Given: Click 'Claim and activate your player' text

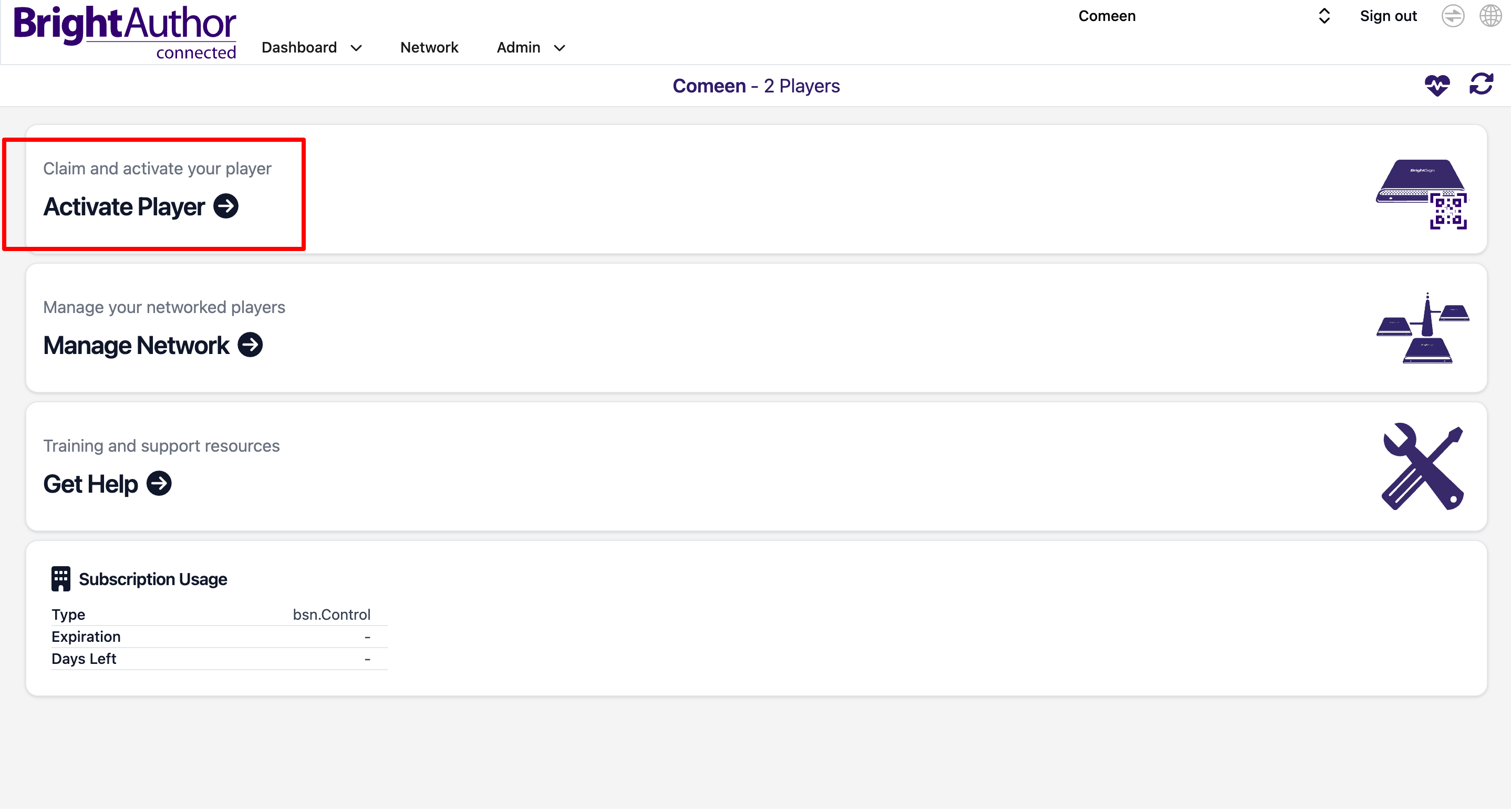Looking at the screenshot, I should click(x=157, y=169).
